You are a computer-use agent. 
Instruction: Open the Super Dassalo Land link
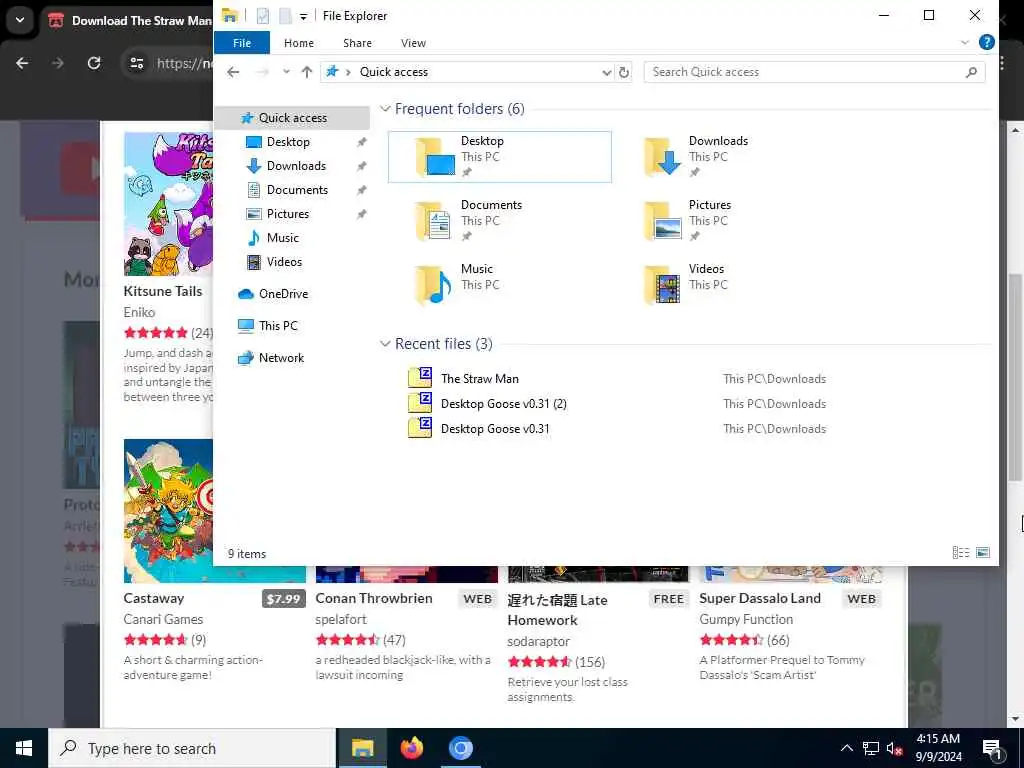click(760, 598)
